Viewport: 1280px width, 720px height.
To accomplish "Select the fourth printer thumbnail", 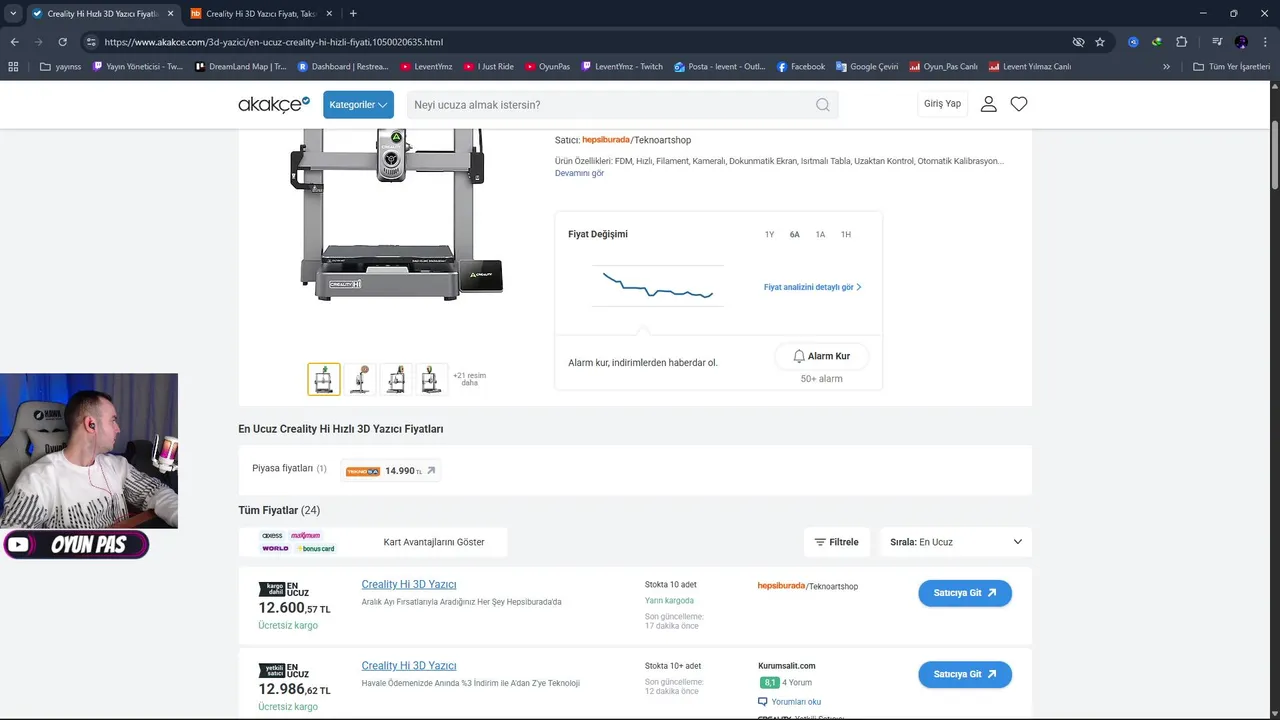I will 432,379.
